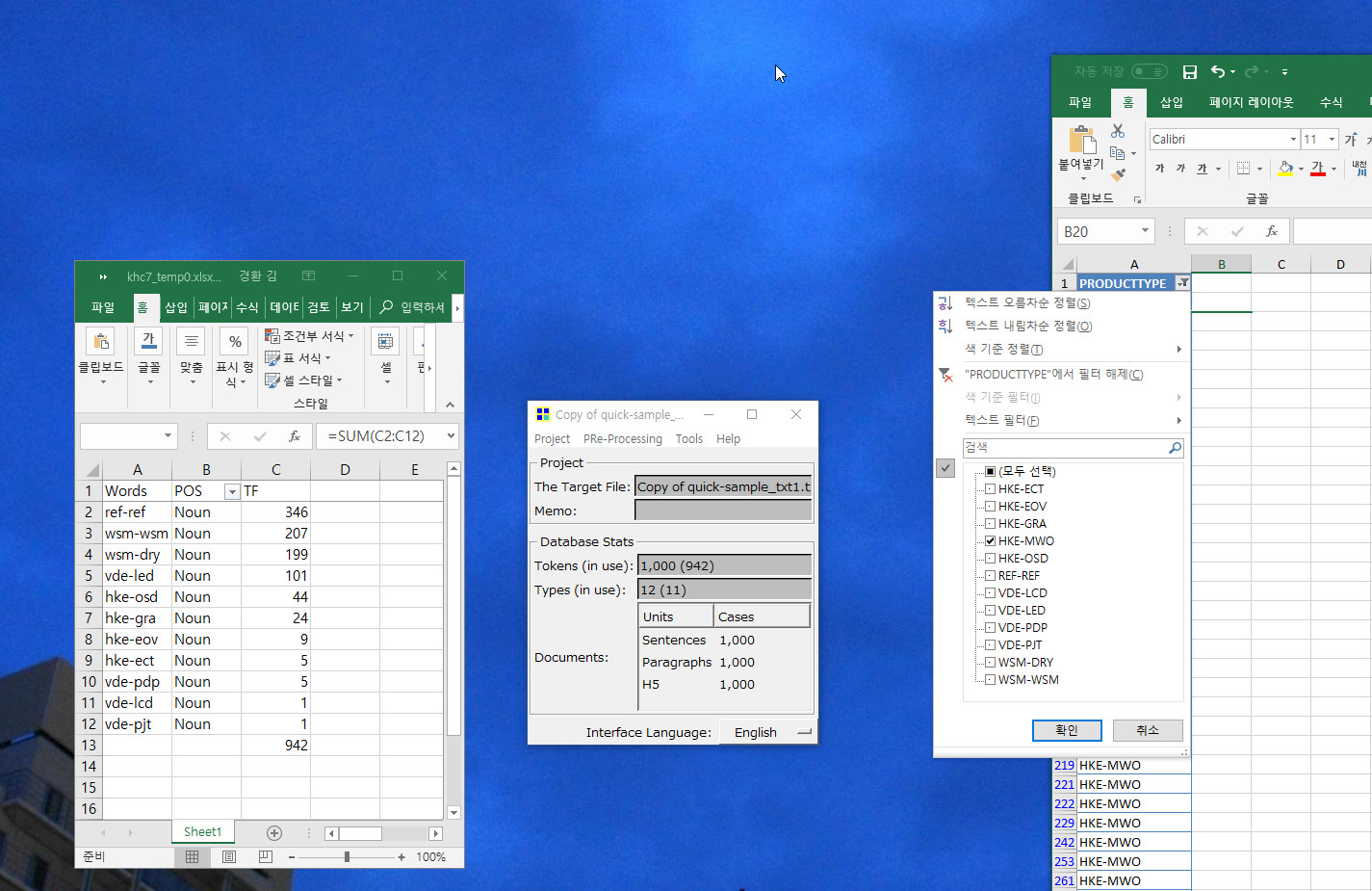The height and width of the screenshot is (891, 1372).
Task: Check the WSM-DRY filter box
Action: pos(990,662)
